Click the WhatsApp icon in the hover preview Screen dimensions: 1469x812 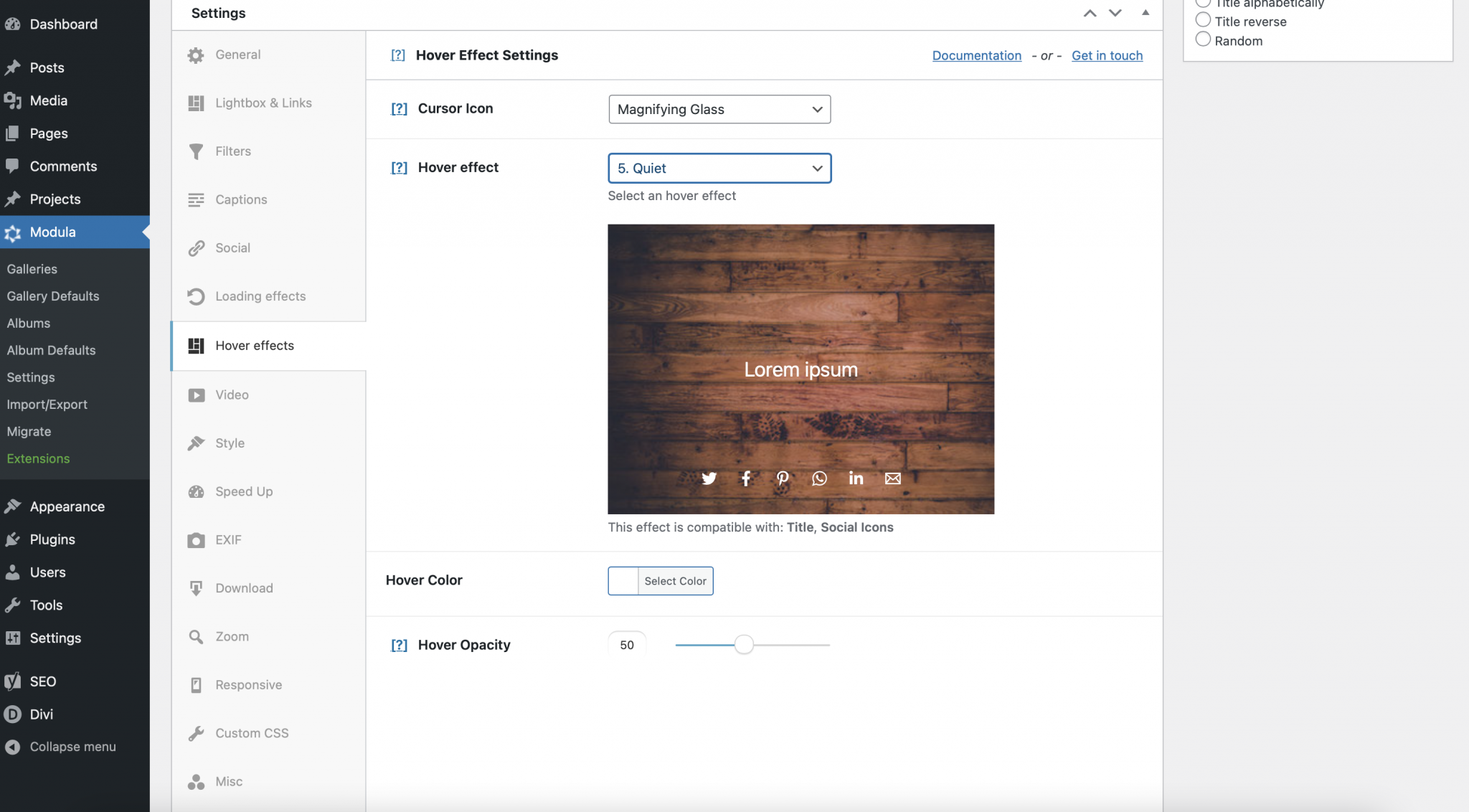click(818, 478)
